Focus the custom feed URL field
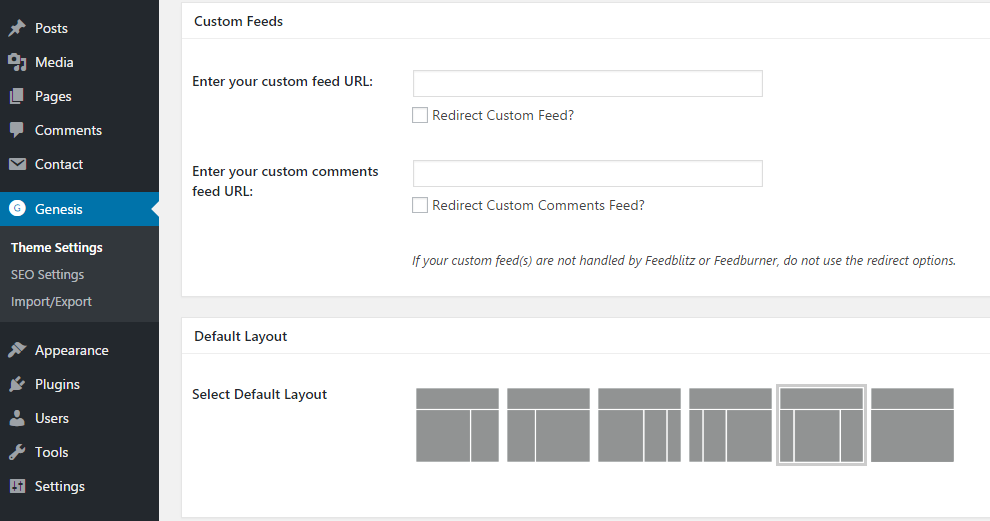The image size is (990, 521). (x=588, y=83)
